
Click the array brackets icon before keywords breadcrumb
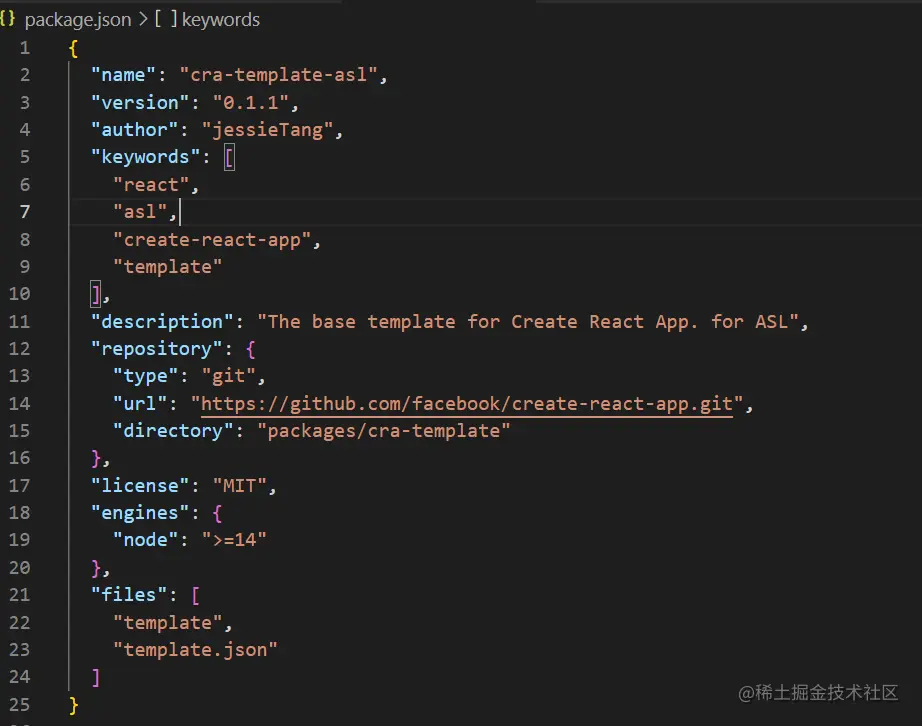pyautogui.click(x=166, y=19)
